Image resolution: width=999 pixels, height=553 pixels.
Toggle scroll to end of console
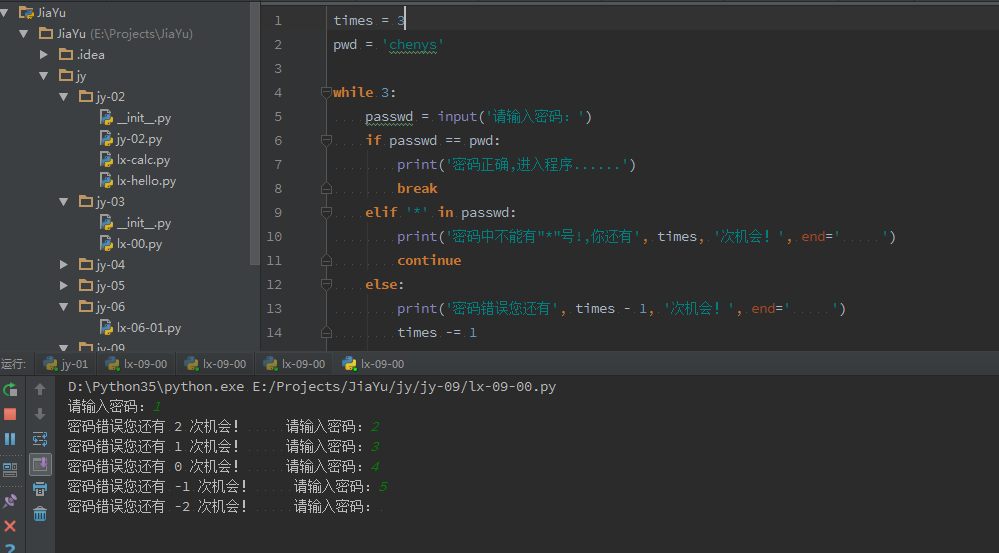tap(40, 464)
